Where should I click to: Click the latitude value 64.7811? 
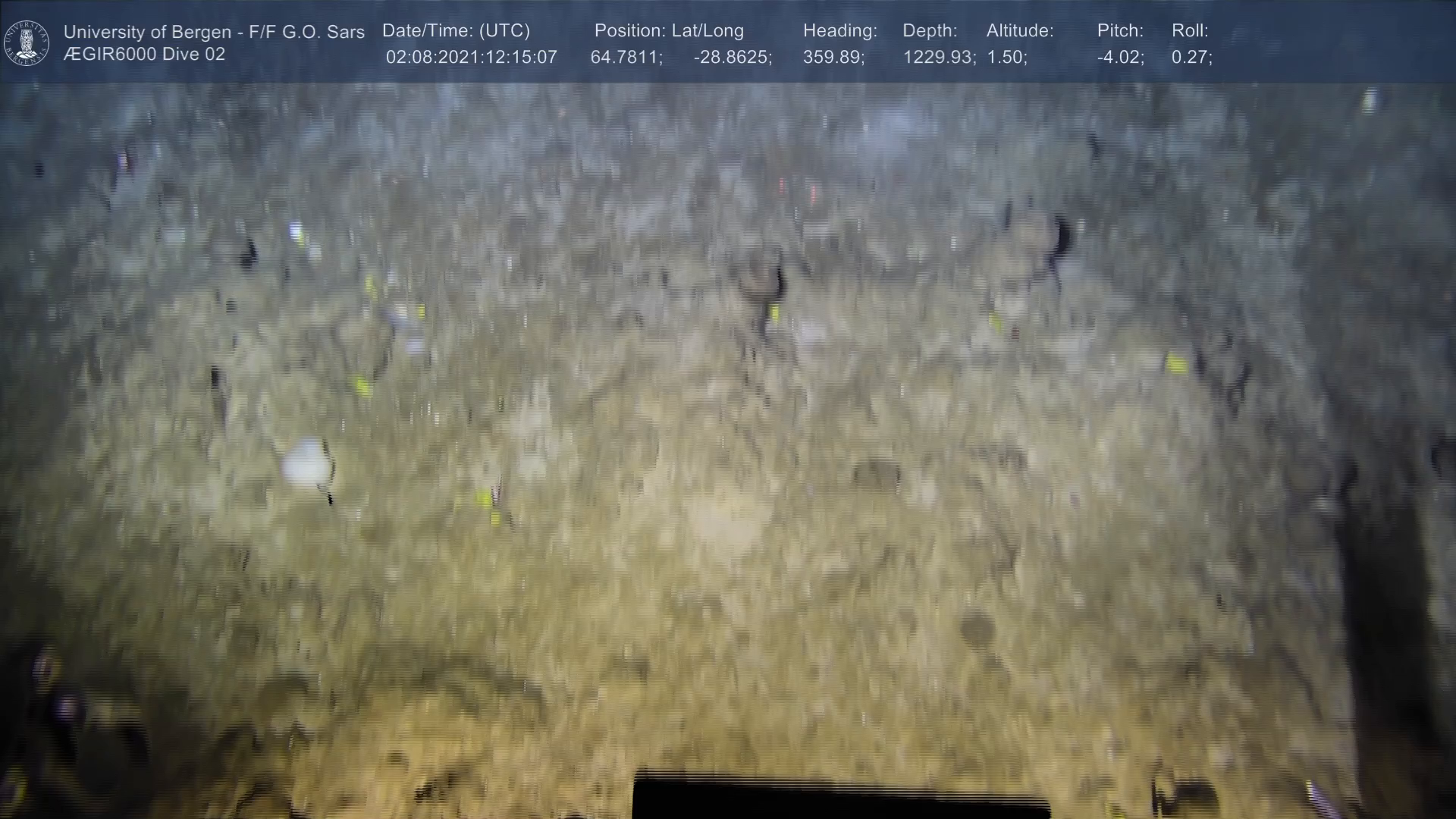pyautogui.click(x=626, y=58)
